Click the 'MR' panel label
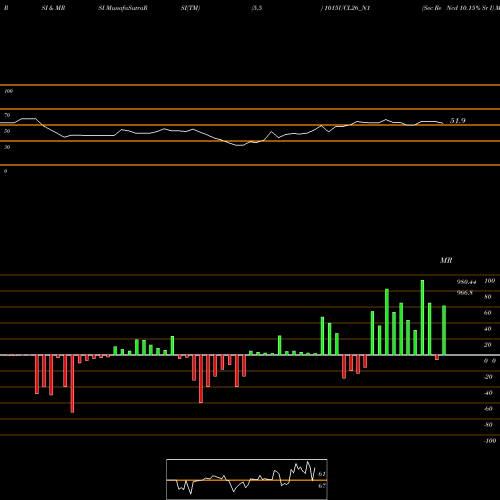Viewport: 500px width, 500px height. click(446, 260)
